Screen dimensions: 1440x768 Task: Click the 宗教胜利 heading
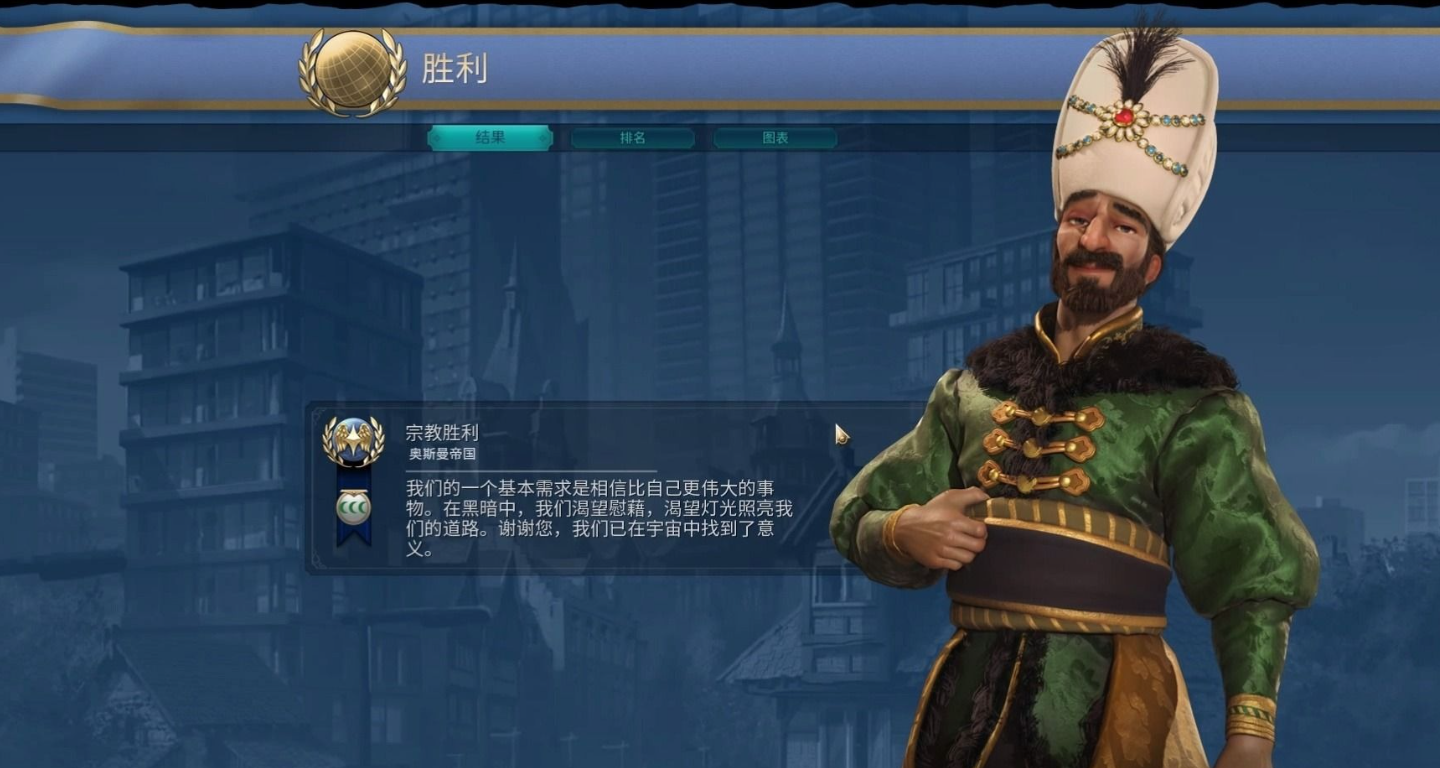click(442, 433)
